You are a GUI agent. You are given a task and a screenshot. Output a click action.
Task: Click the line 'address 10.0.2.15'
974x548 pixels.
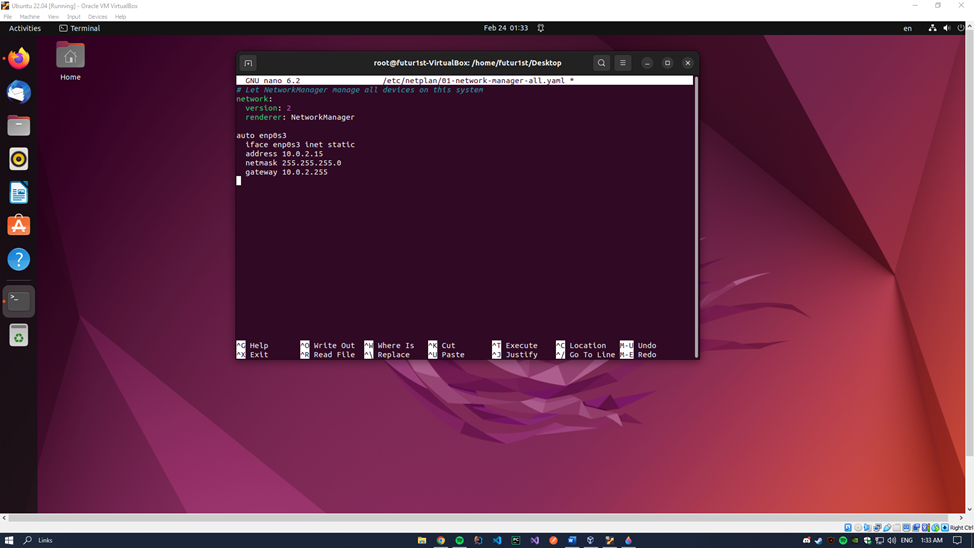click(x=284, y=153)
